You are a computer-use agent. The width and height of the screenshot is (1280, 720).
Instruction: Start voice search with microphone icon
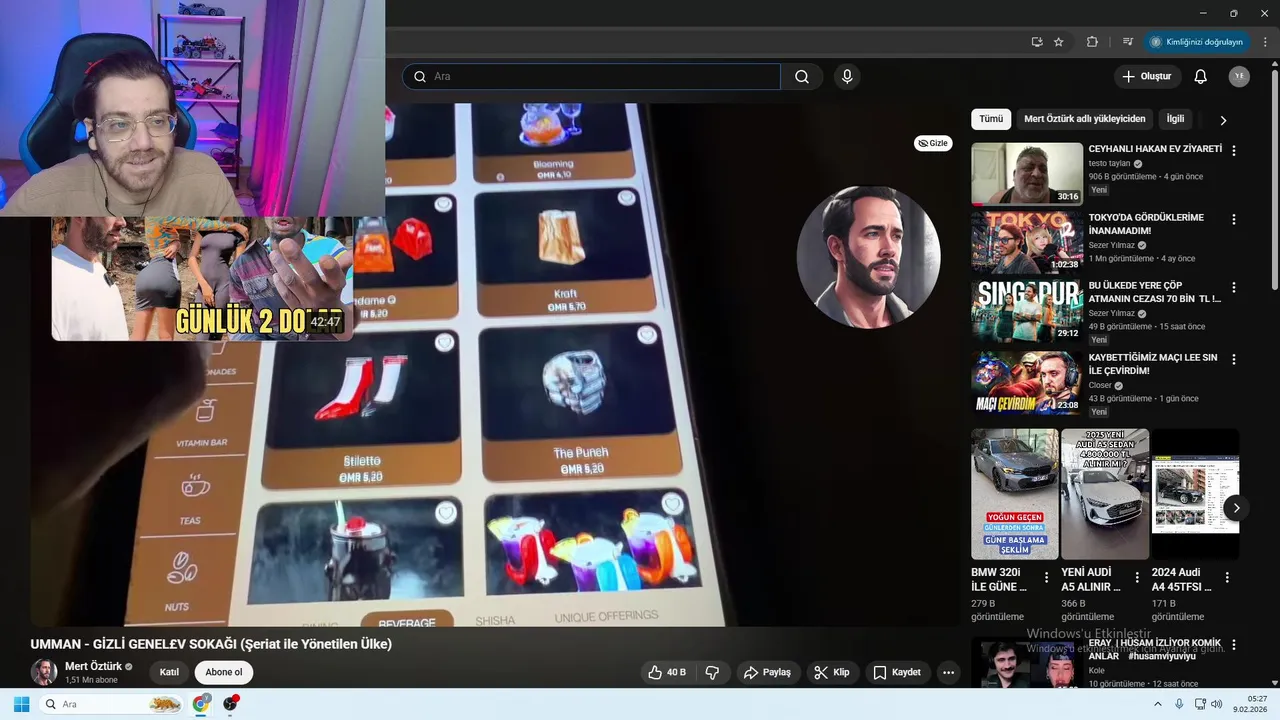pos(847,77)
